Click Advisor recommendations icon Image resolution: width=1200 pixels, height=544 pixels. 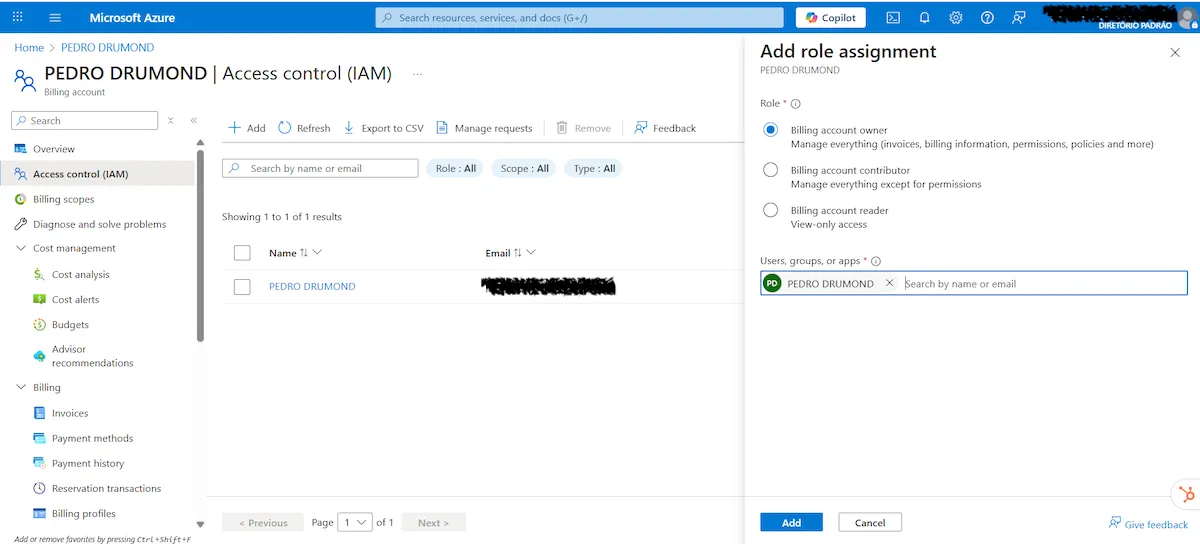click(x=40, y=355)
